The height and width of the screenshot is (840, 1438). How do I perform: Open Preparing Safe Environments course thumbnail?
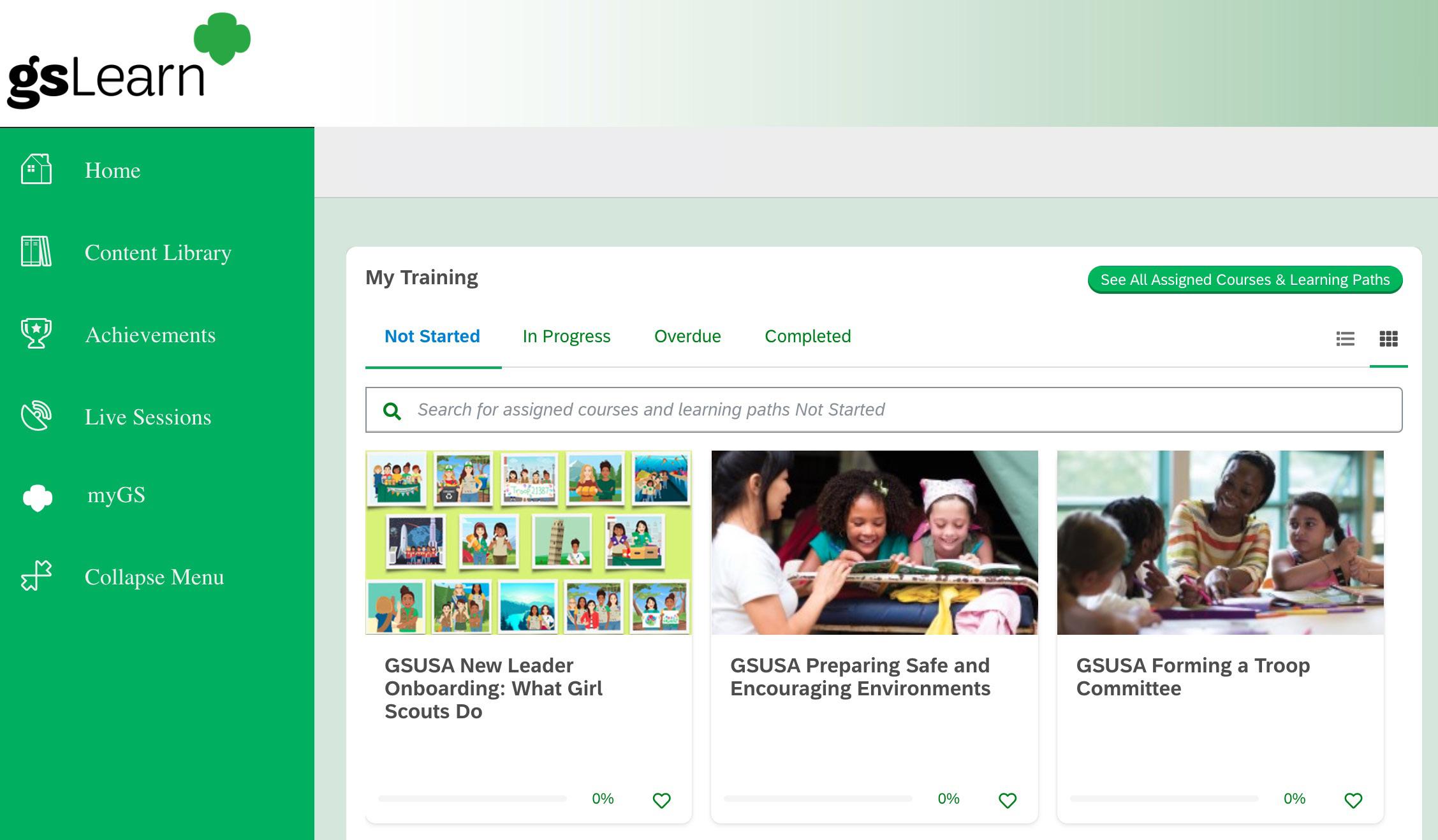pos(874,542)
